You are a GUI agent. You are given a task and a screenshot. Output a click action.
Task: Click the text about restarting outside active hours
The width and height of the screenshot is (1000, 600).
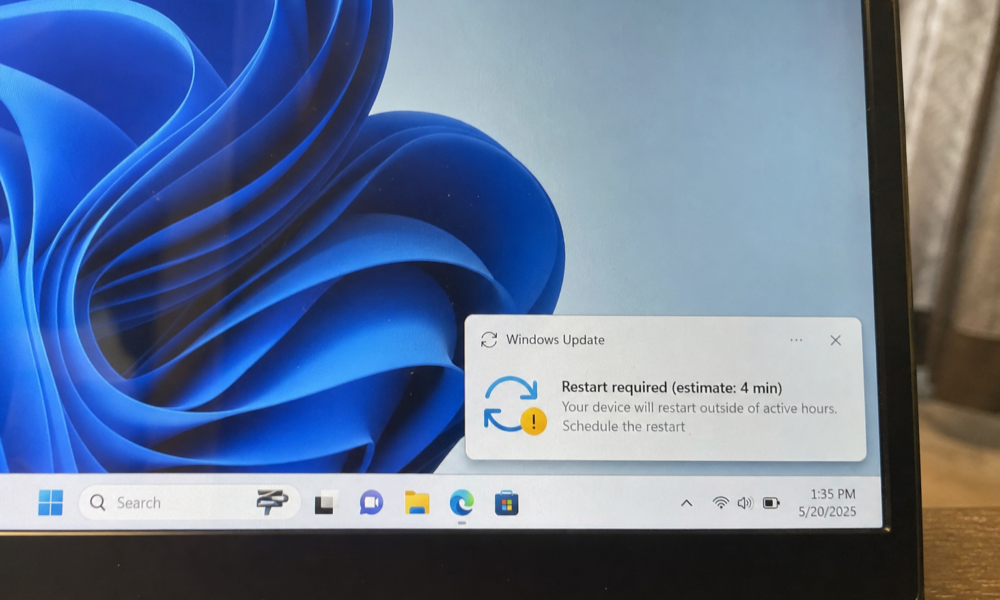pyautogui.click(x=699, y=407)
